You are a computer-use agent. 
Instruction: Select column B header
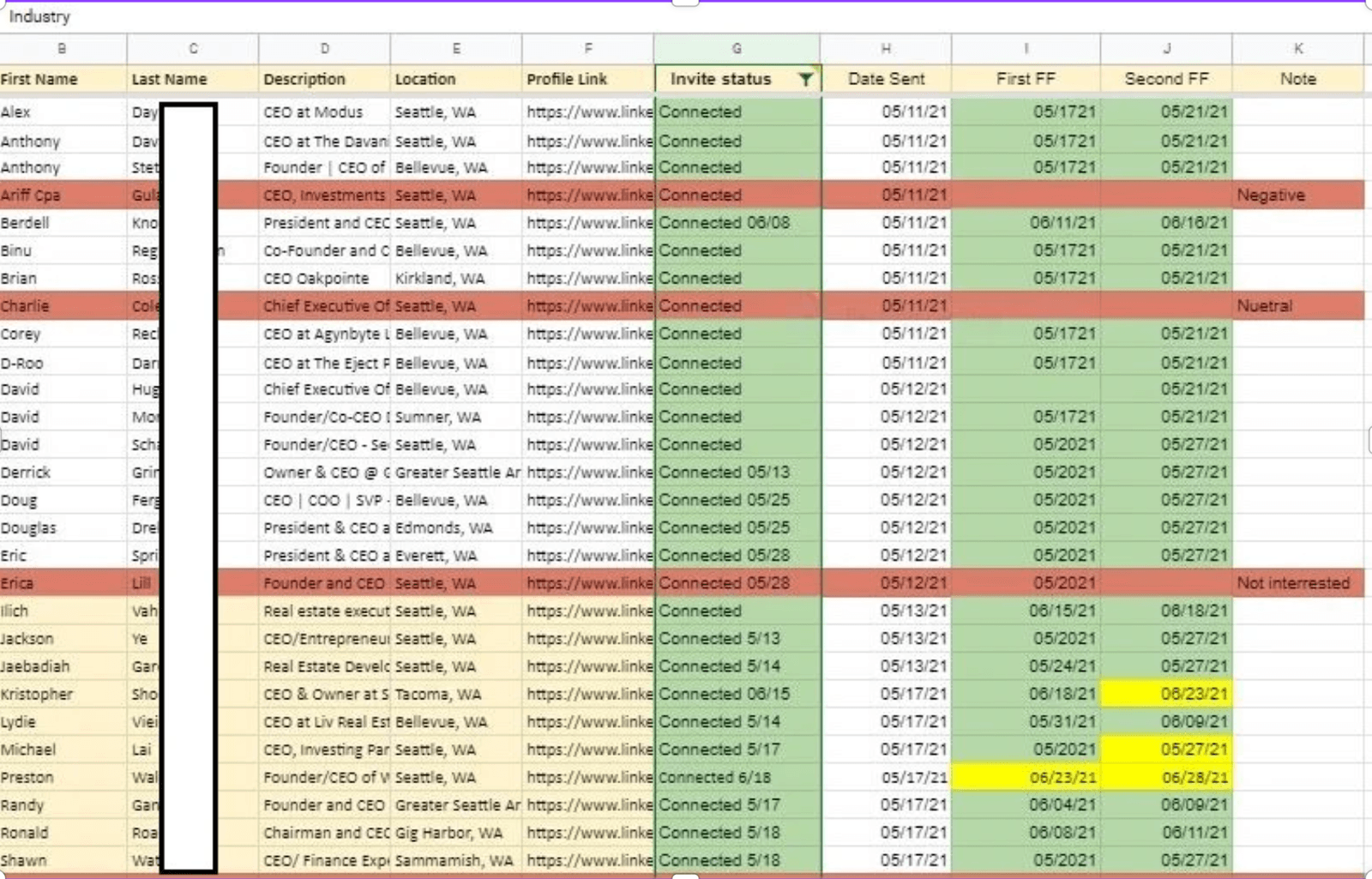tap(63, 49)
